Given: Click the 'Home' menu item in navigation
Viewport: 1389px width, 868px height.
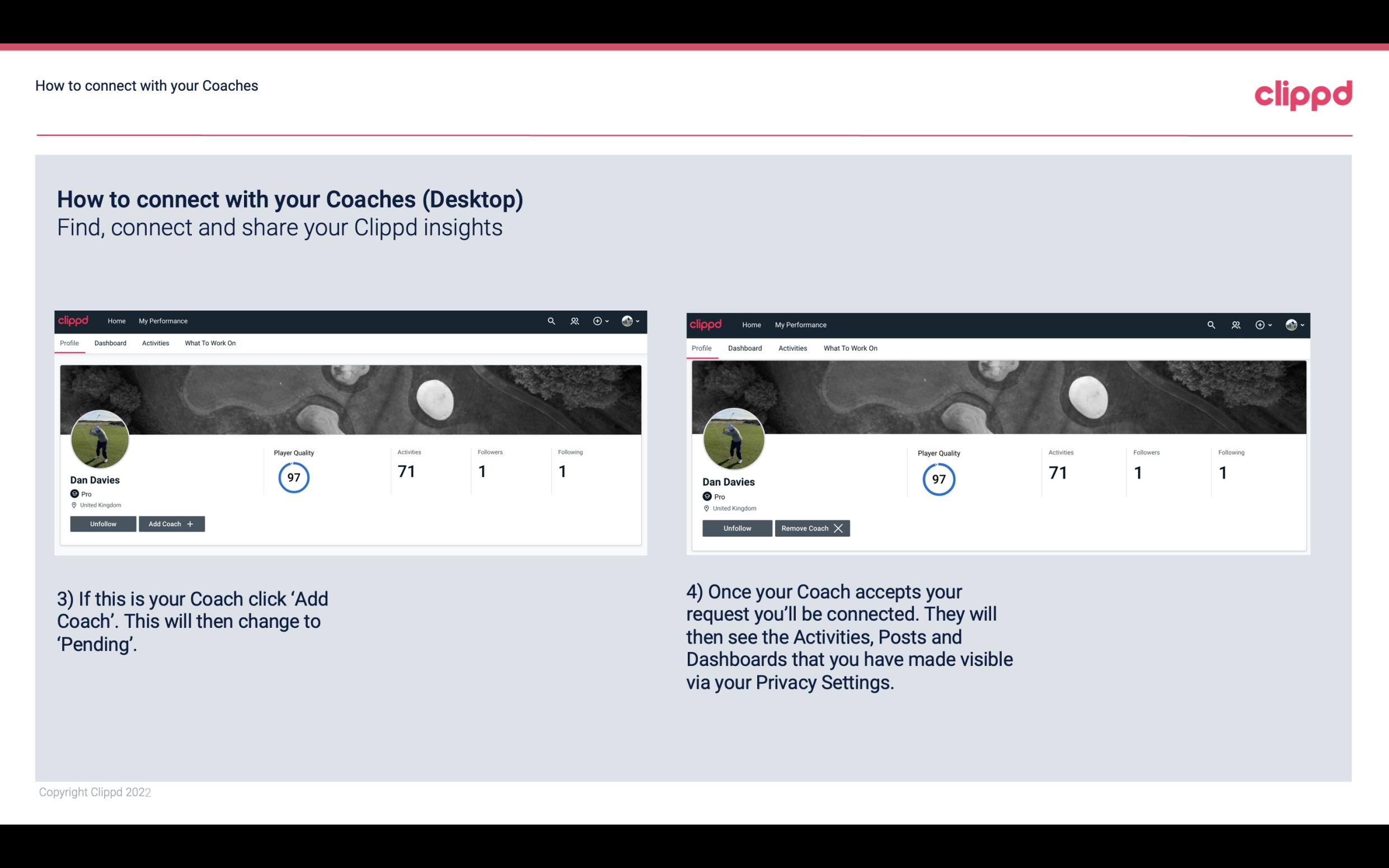Looking at the screenshot, I should 116,321.
